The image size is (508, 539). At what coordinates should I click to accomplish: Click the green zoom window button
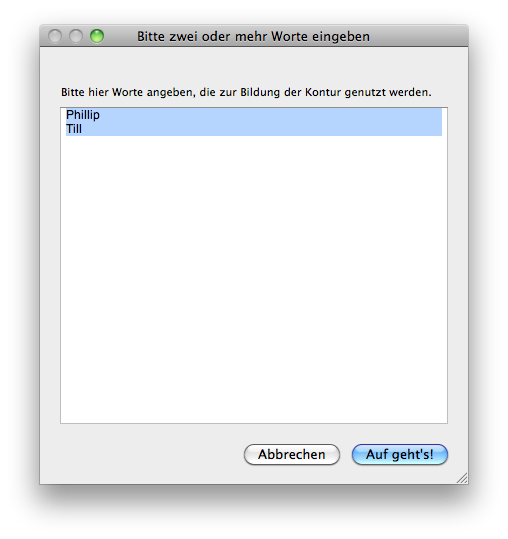coord(97,36)
